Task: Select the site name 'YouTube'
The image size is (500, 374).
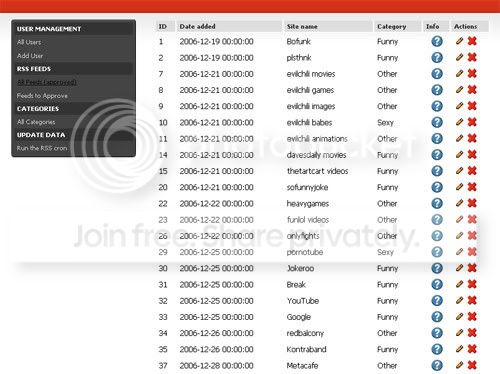Action: click(x=303, y=301)
